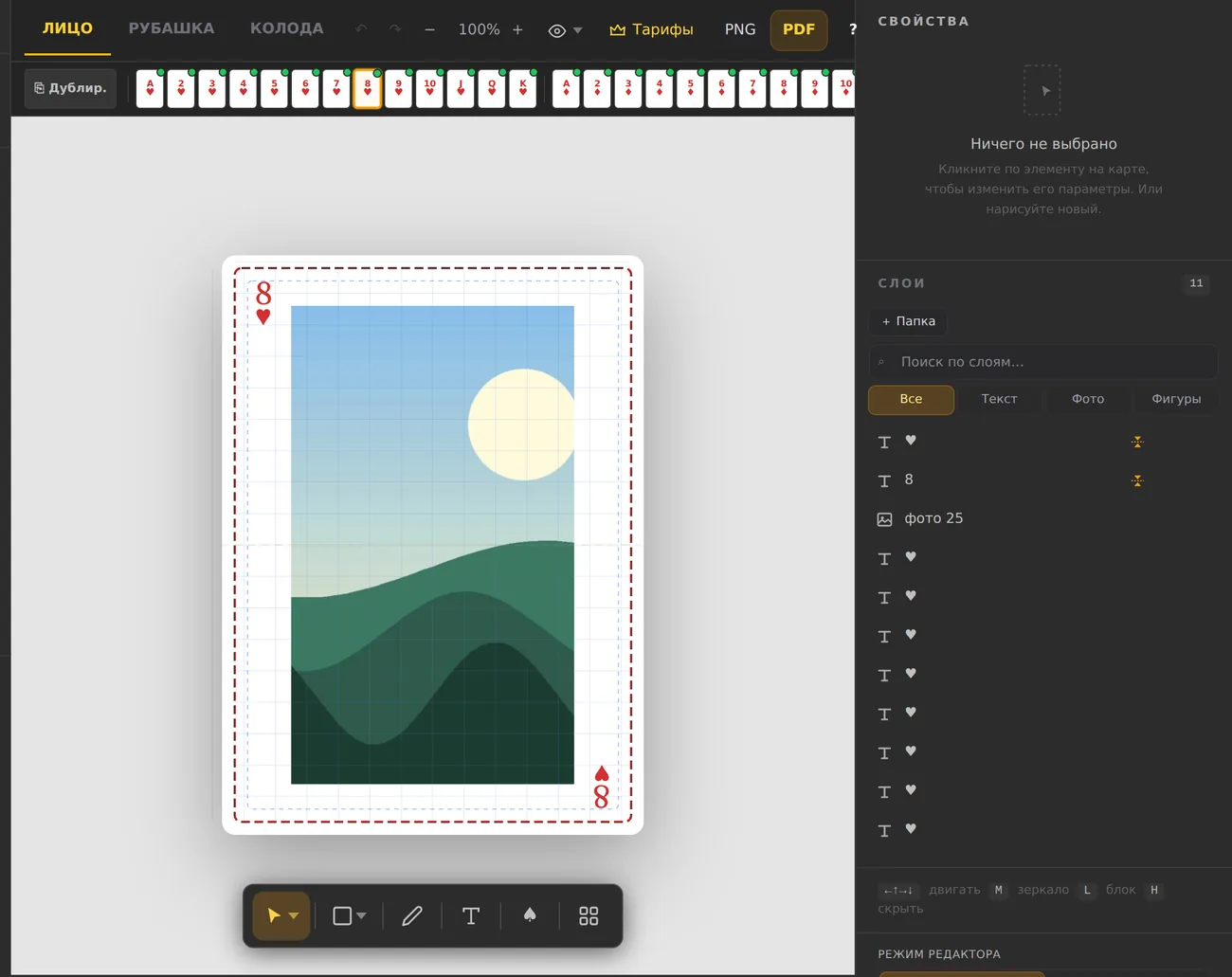This screenshot has width=1232, height=977.
Task: Filter layers by Фото
Action: coord(1088,399)
